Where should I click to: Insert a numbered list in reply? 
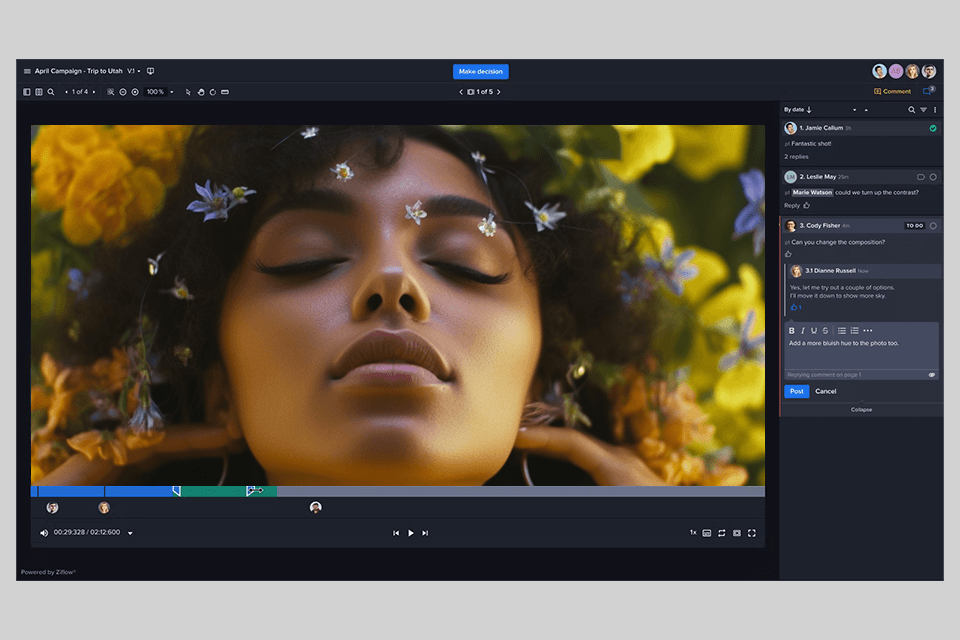tap(855, 331)
